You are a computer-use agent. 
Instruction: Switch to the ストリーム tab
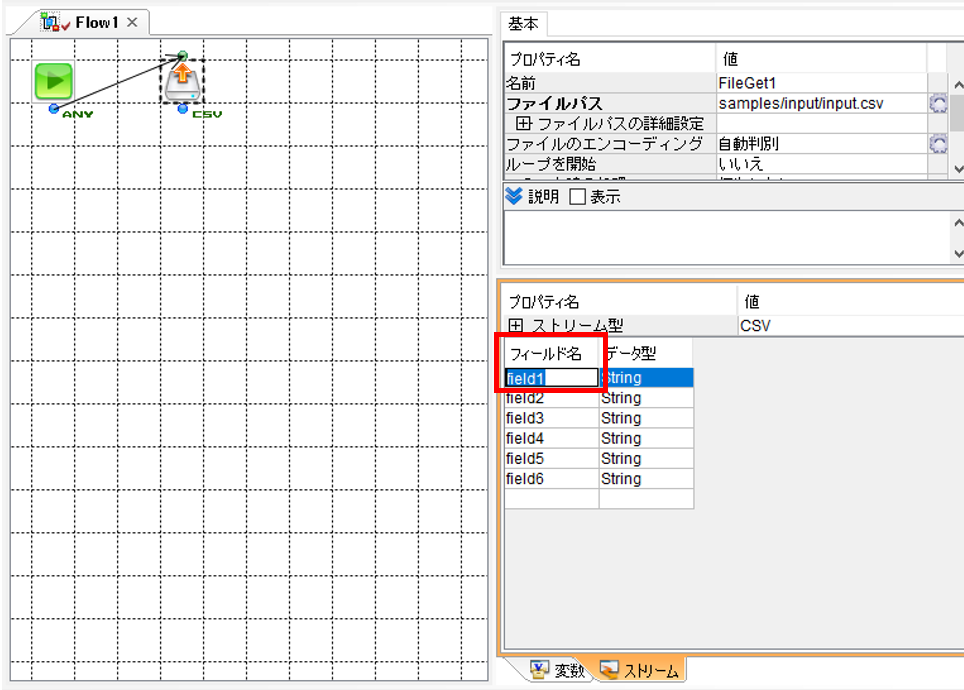click(639, 670)
